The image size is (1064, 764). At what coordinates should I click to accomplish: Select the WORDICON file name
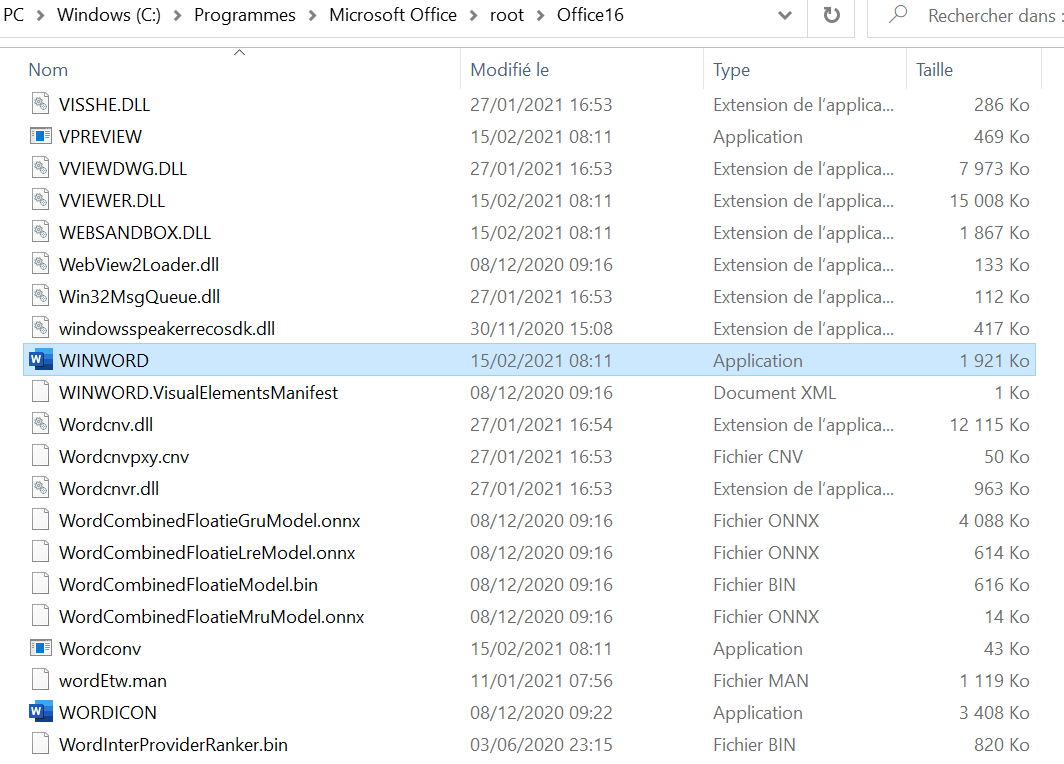(108, 712)
